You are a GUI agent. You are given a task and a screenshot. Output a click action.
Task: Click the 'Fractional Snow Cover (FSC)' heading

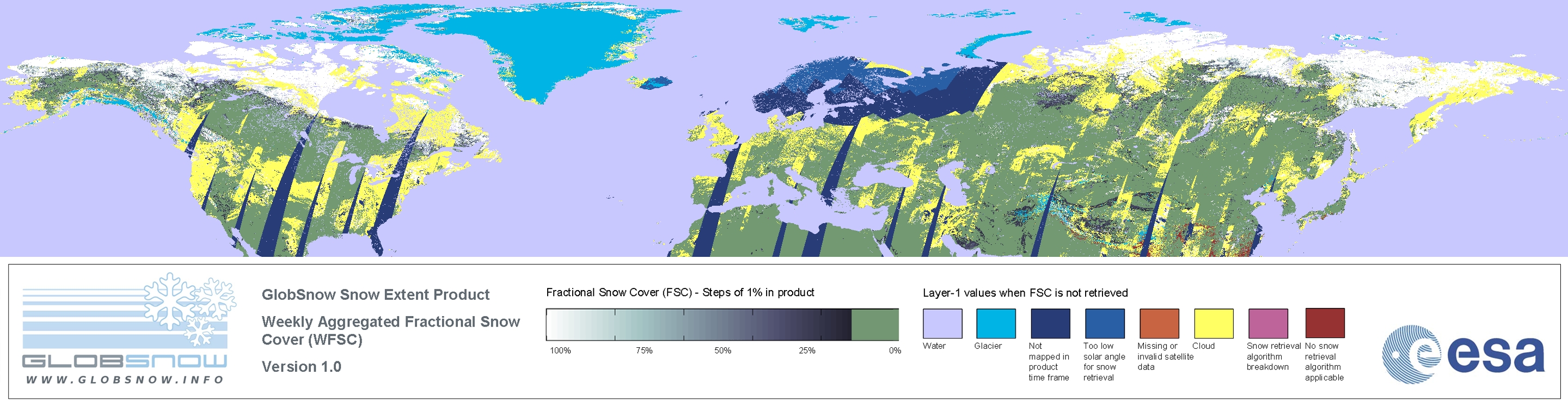pos(680,292)
